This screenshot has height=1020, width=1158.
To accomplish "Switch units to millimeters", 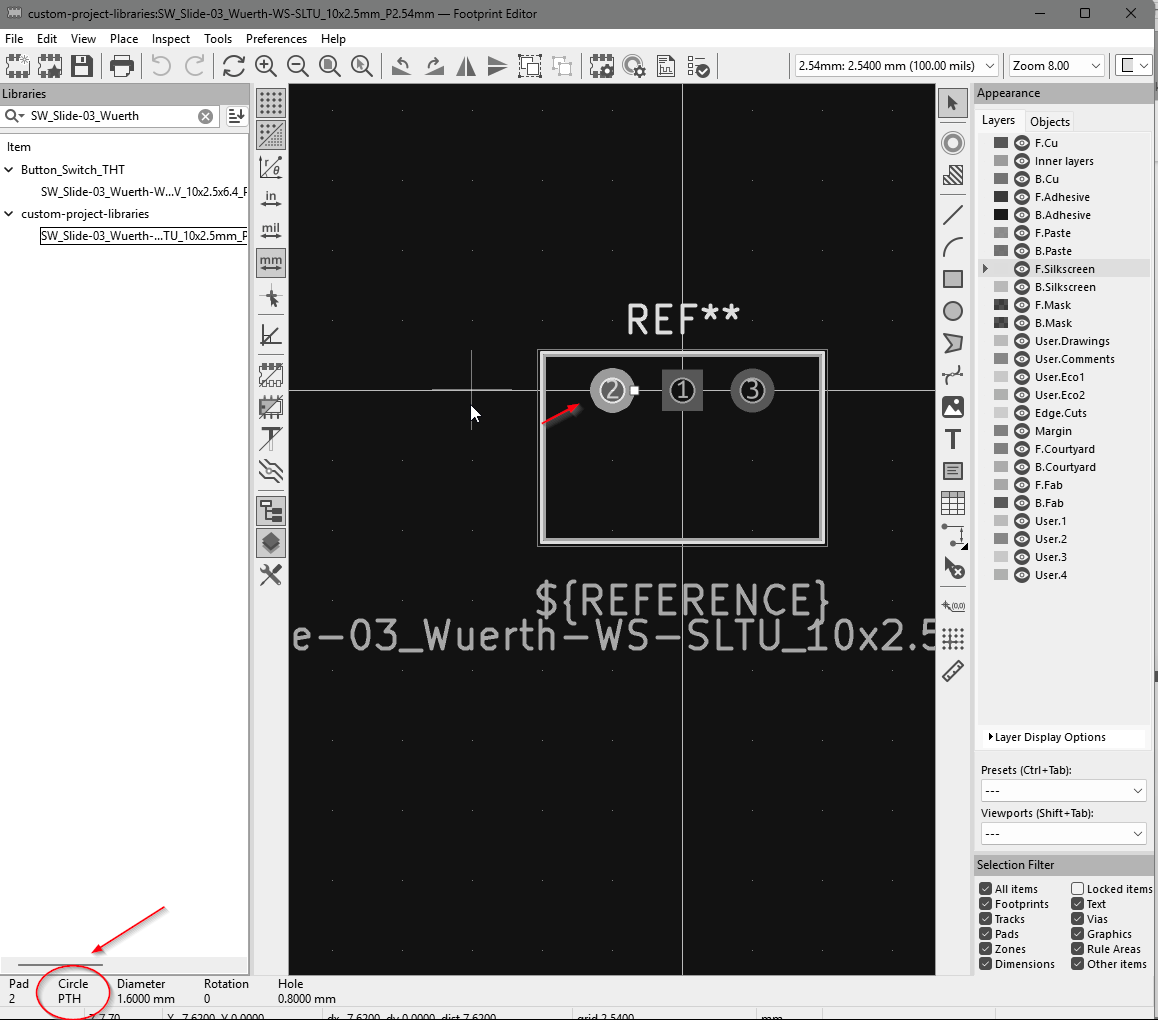I will (271, 262).
